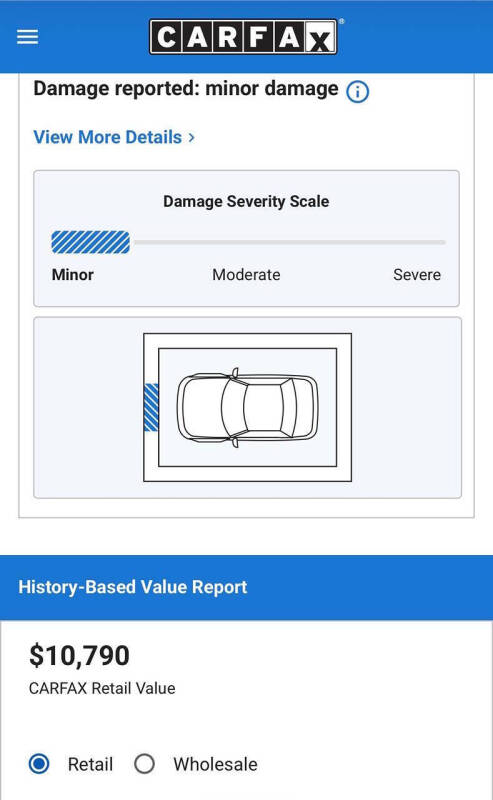Screen dimensions: 493x800
Task: Click the CARFAX Retail Value caption
Action: click(x=102, y=688)
